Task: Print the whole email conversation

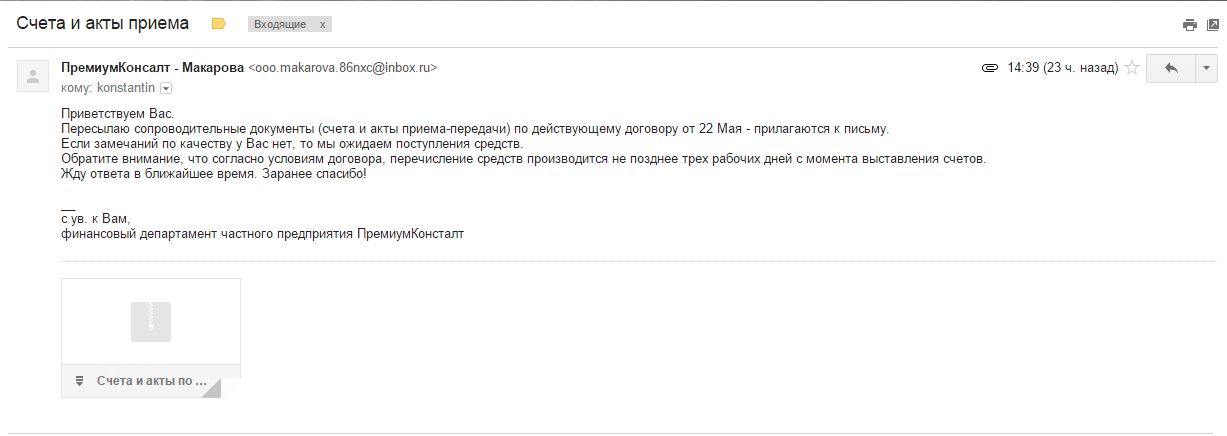Action: pyautogui.click(x=1189, y=25)
